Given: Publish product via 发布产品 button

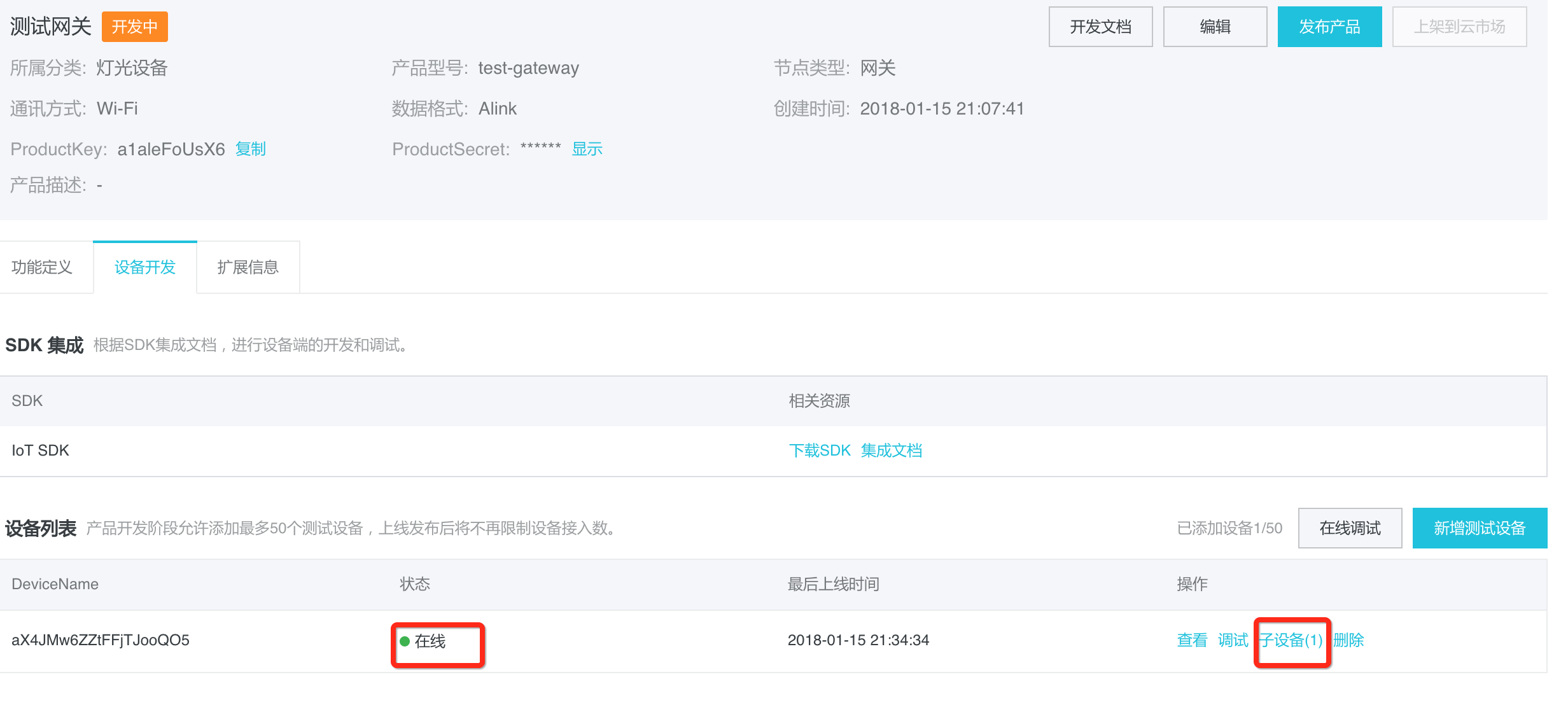Looking at the screenshot, I should (x=1329, y=27).
